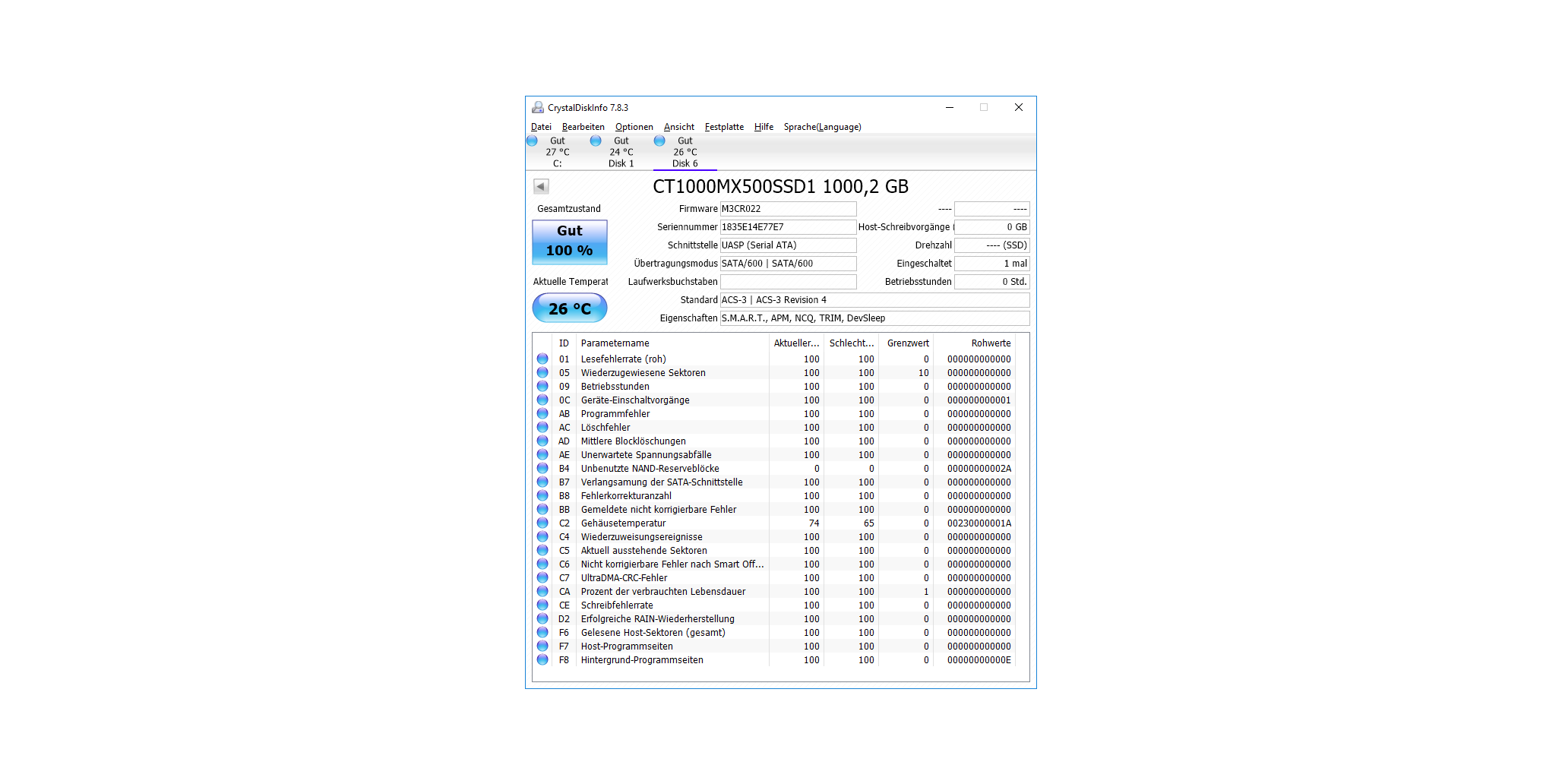
Task: Click the blue orb for Wiederzugewiesene Sektoren
Action: point(542,372)
